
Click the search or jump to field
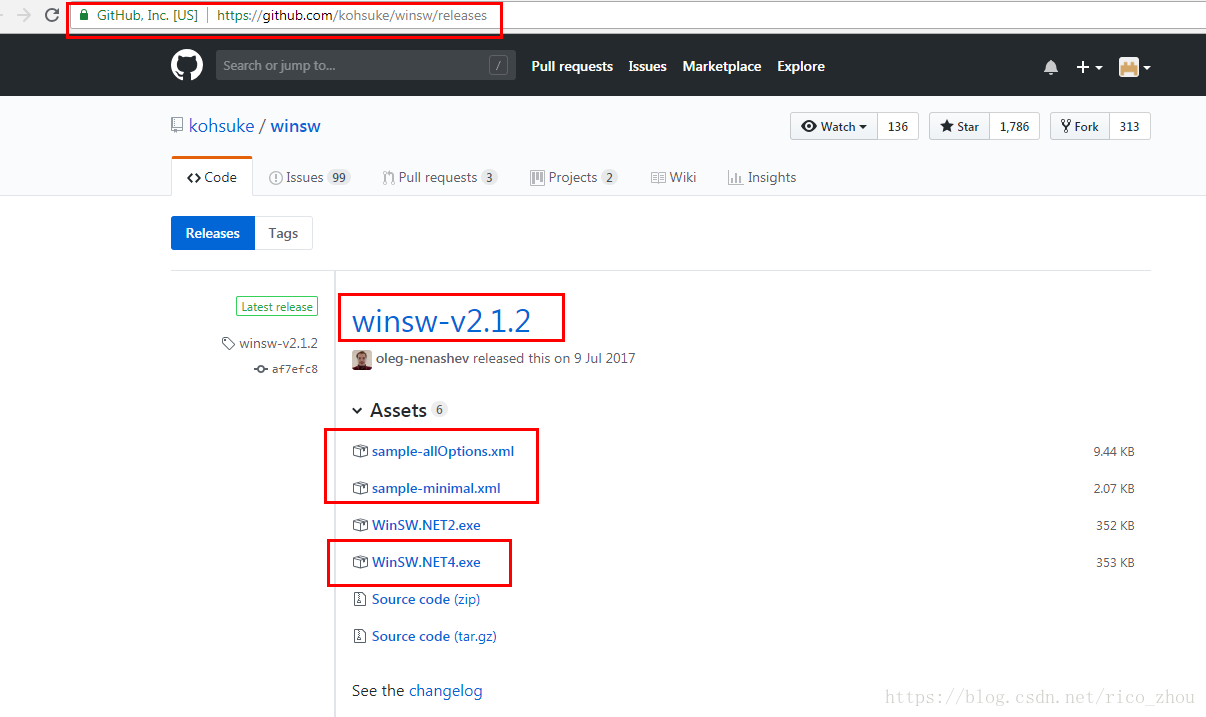(x=365, y=65)
